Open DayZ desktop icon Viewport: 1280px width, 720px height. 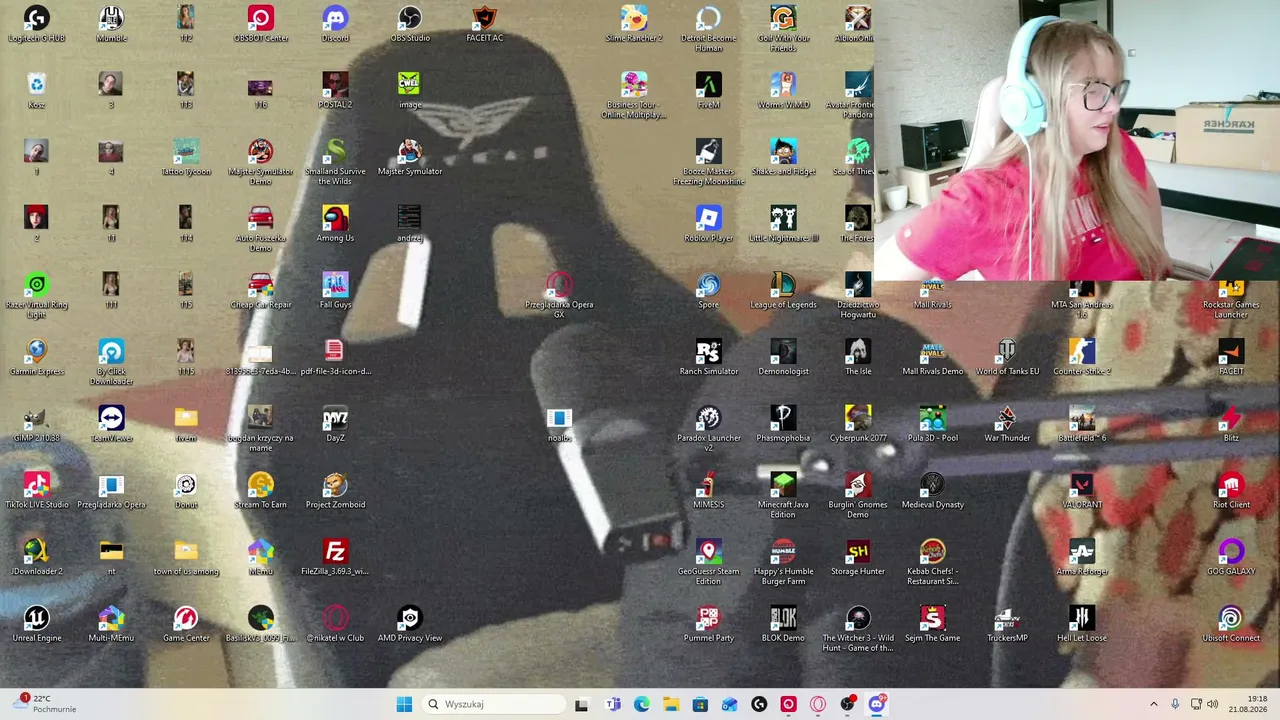click(335, 424)
